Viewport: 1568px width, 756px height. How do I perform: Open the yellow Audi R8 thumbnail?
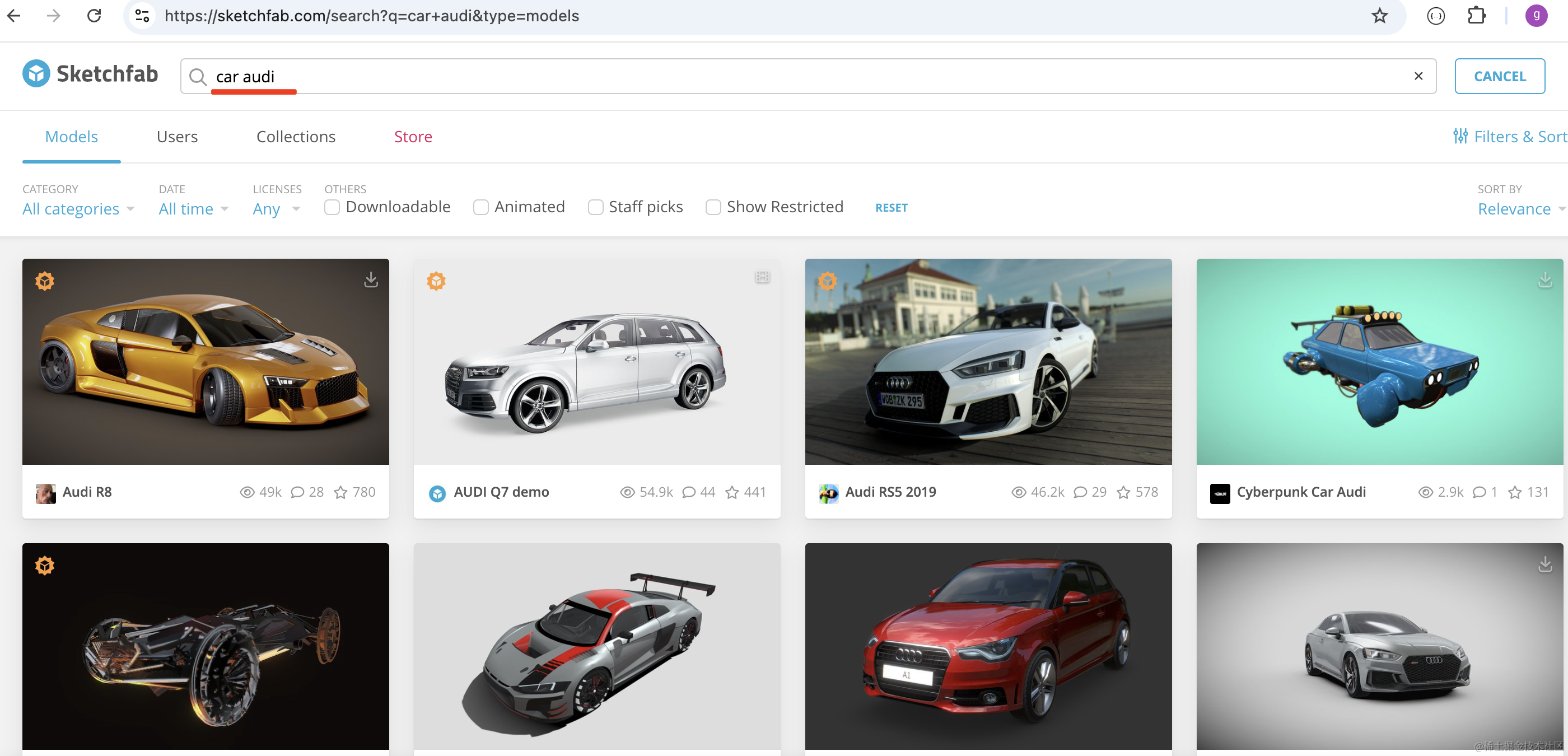pyautogui.click(x=206, y=362)
